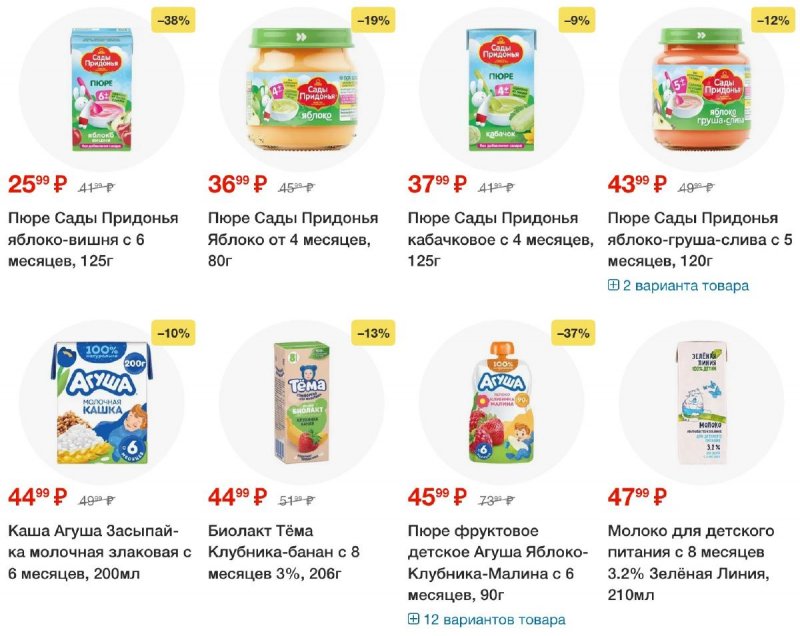Click the plus icon beside '2 варианта товара'

click(614, 286)
